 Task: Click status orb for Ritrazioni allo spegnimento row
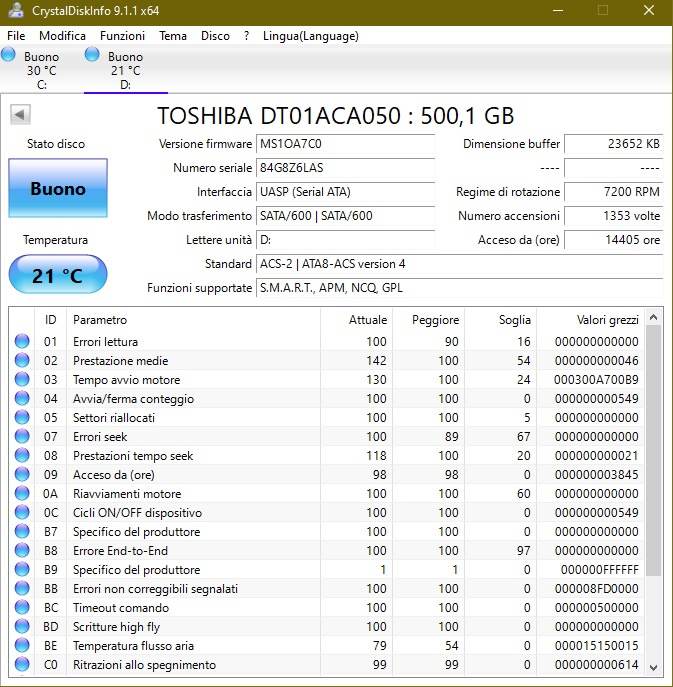[x=22, y=664]
